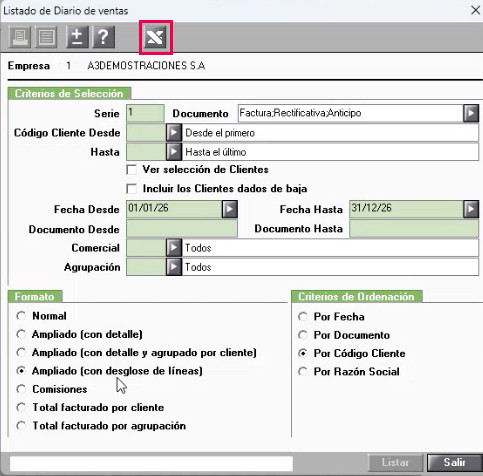Click the Hasta client code field
The image size is (483, 476).
tap(146, 152)
